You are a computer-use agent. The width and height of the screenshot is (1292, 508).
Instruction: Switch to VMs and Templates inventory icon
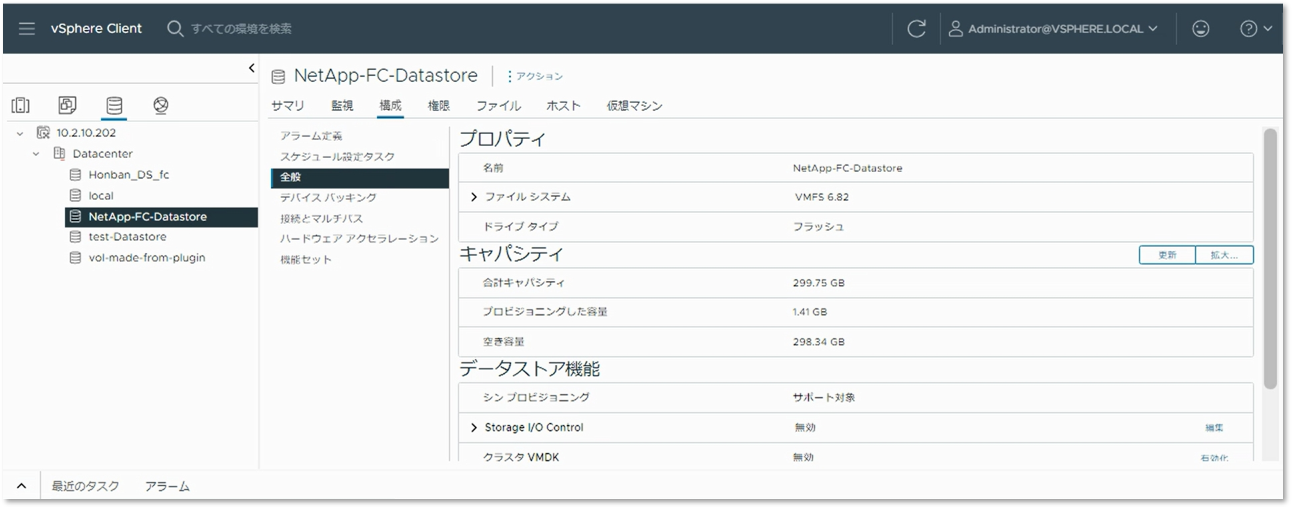67,105
